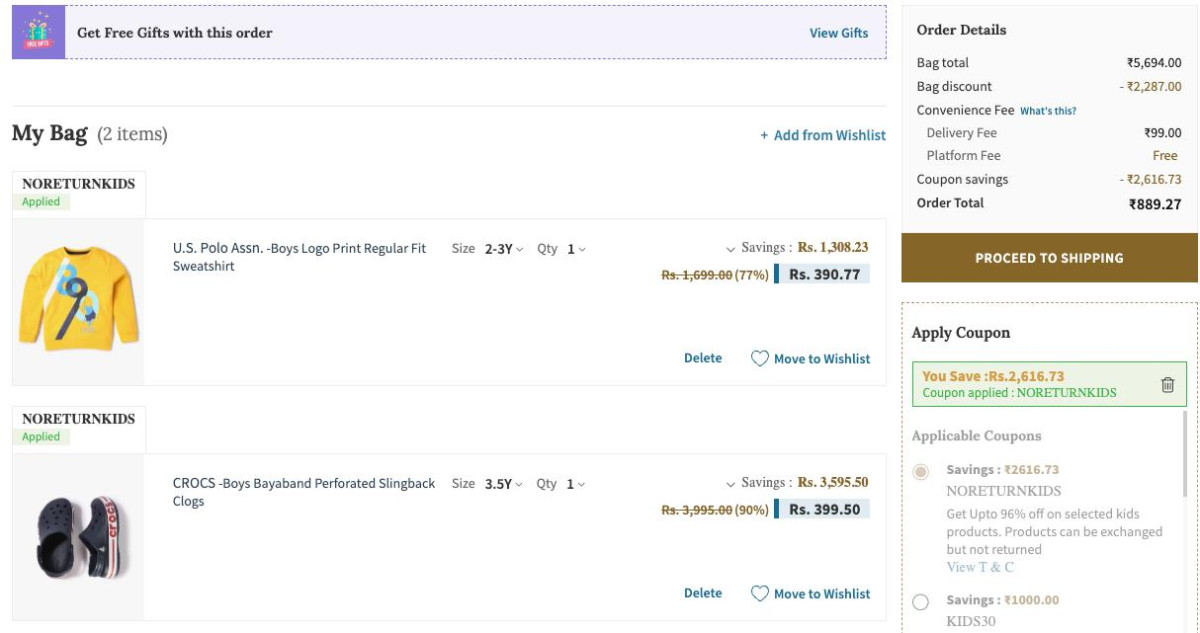Click the 'Get Free Gifts with this order' text
The image size is (1200, 633).
(x=175, y=33)
